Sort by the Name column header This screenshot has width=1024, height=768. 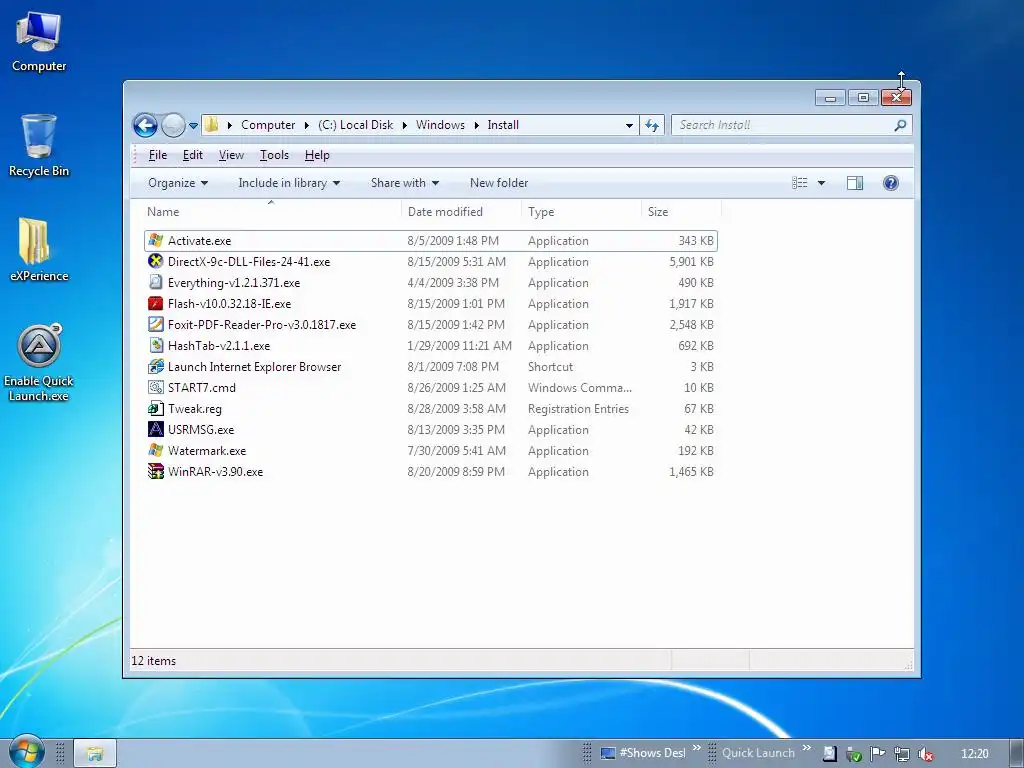(271, 212)
